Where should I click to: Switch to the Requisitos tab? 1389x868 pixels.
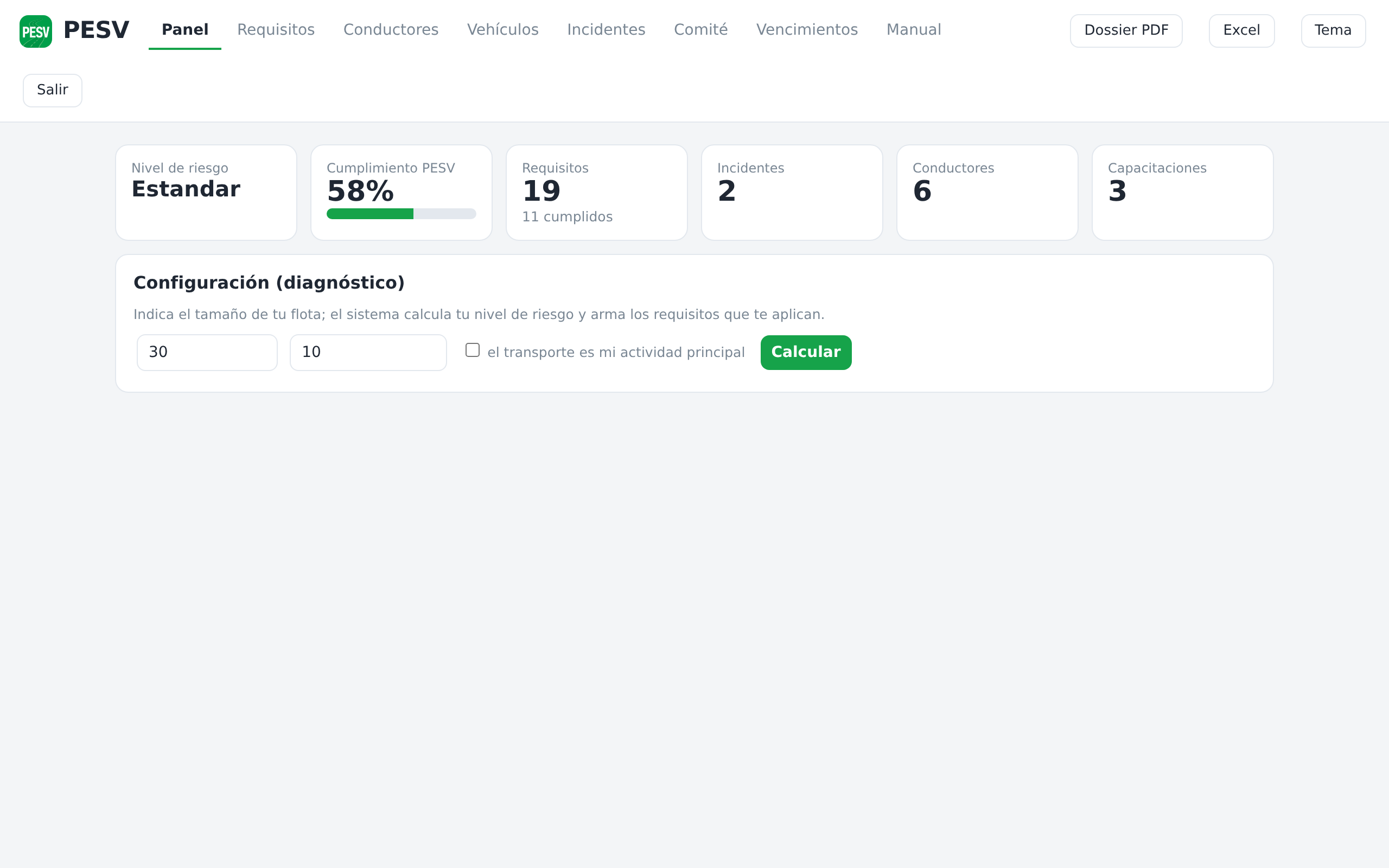276,30
